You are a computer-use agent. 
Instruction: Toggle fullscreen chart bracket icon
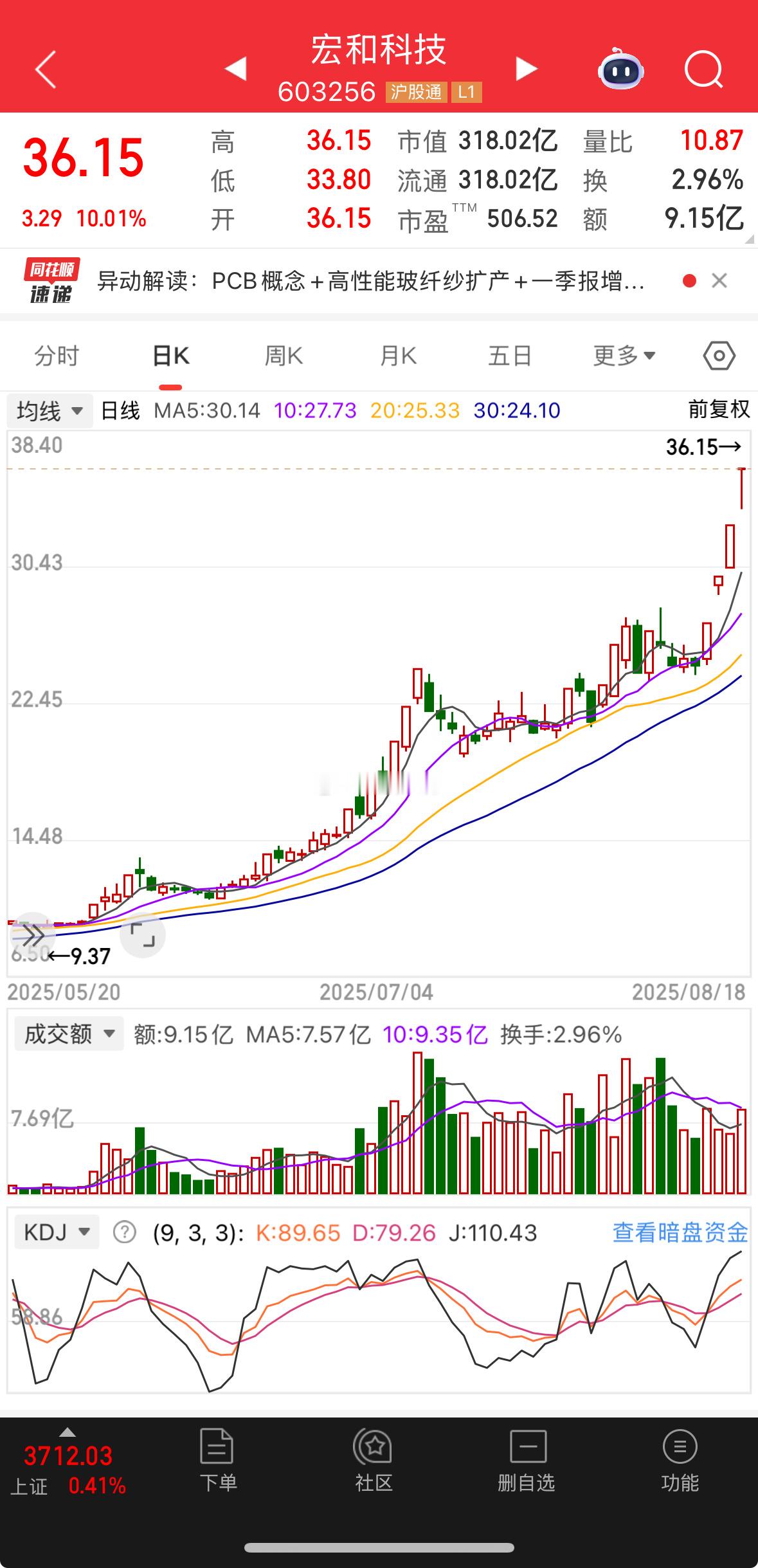point(143,934)
